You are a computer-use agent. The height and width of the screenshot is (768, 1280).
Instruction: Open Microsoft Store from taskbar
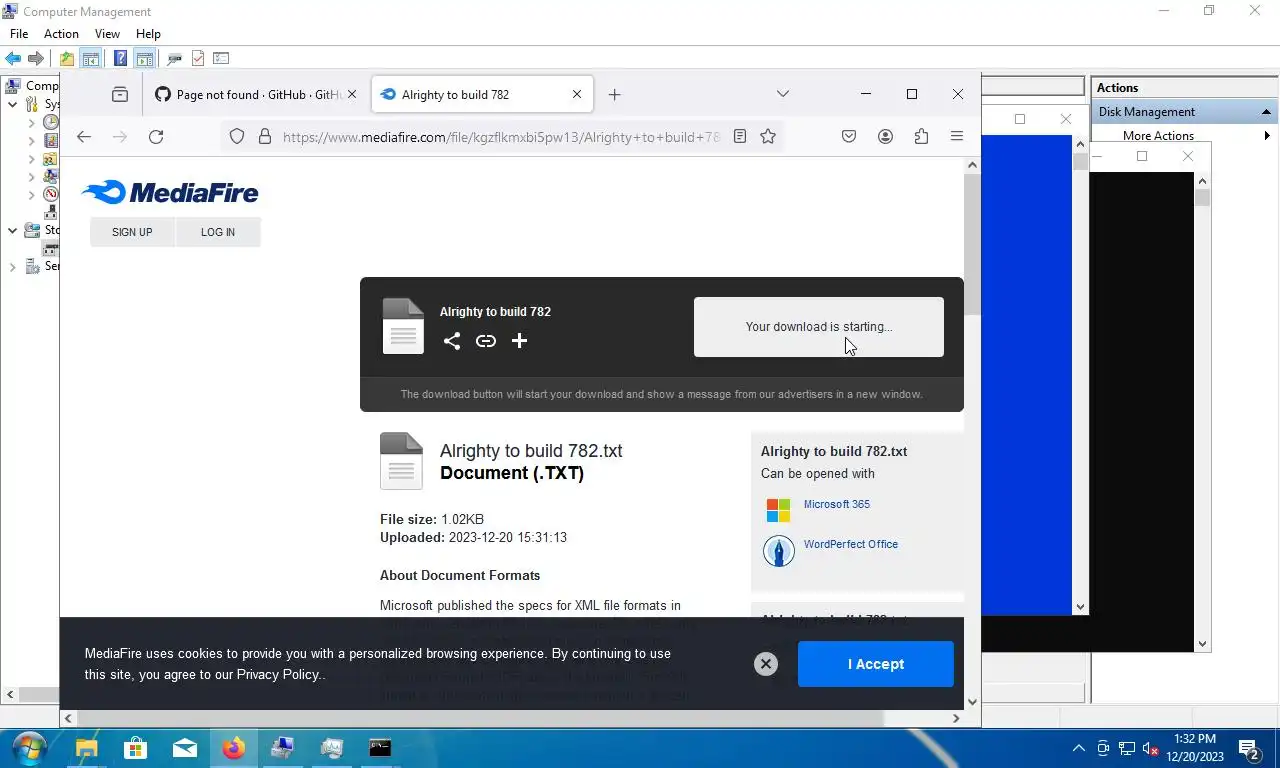136,748
